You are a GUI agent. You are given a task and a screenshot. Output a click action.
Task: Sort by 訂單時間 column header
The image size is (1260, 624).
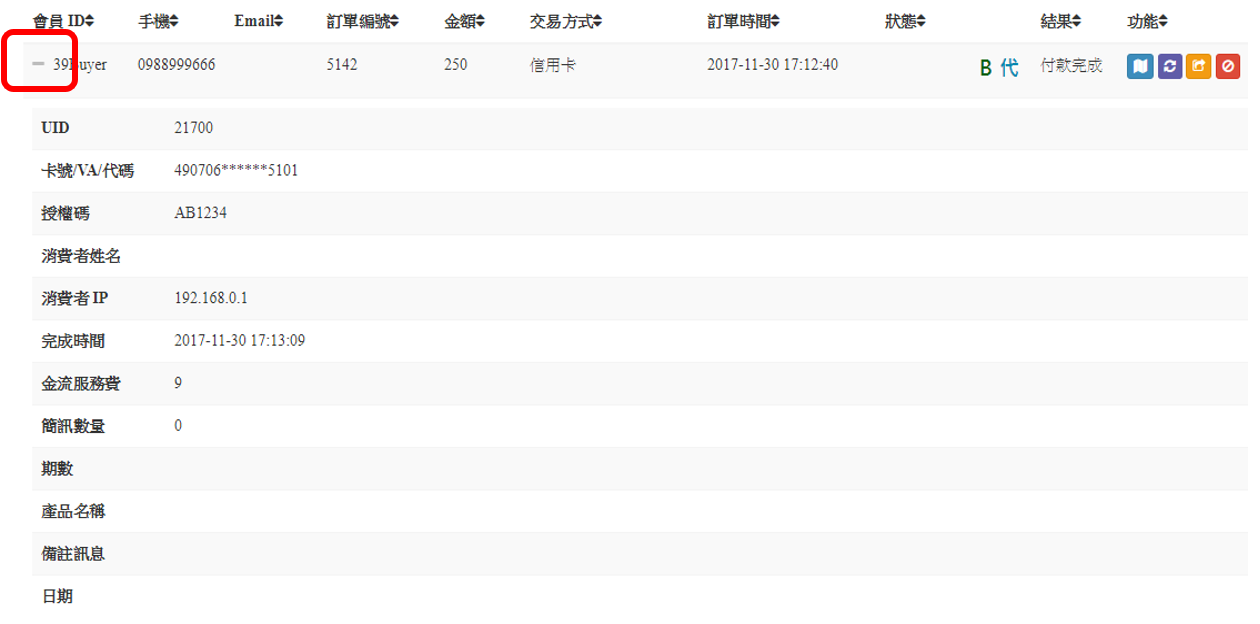coord(743,21)
